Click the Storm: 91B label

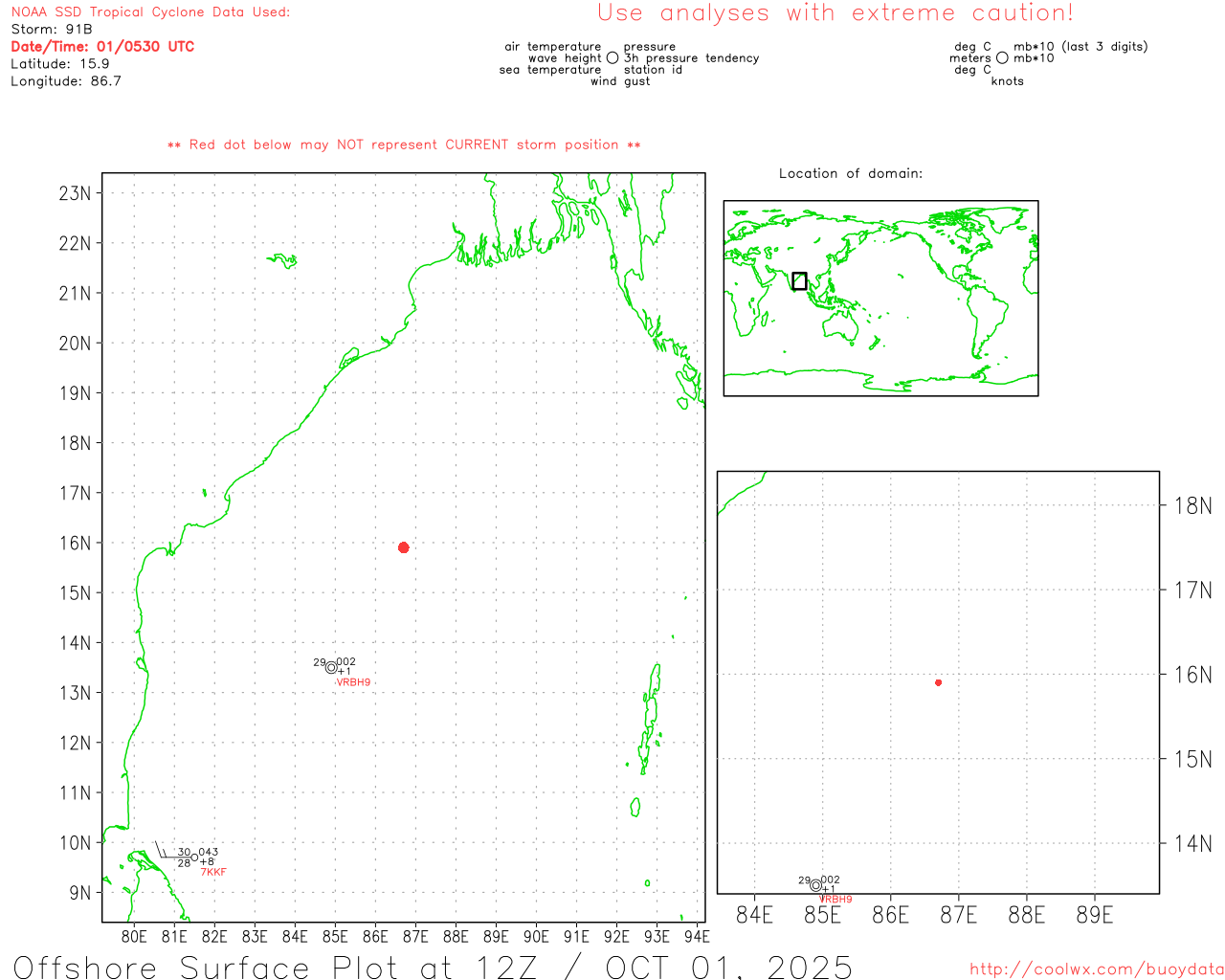[x=52, y=29]
